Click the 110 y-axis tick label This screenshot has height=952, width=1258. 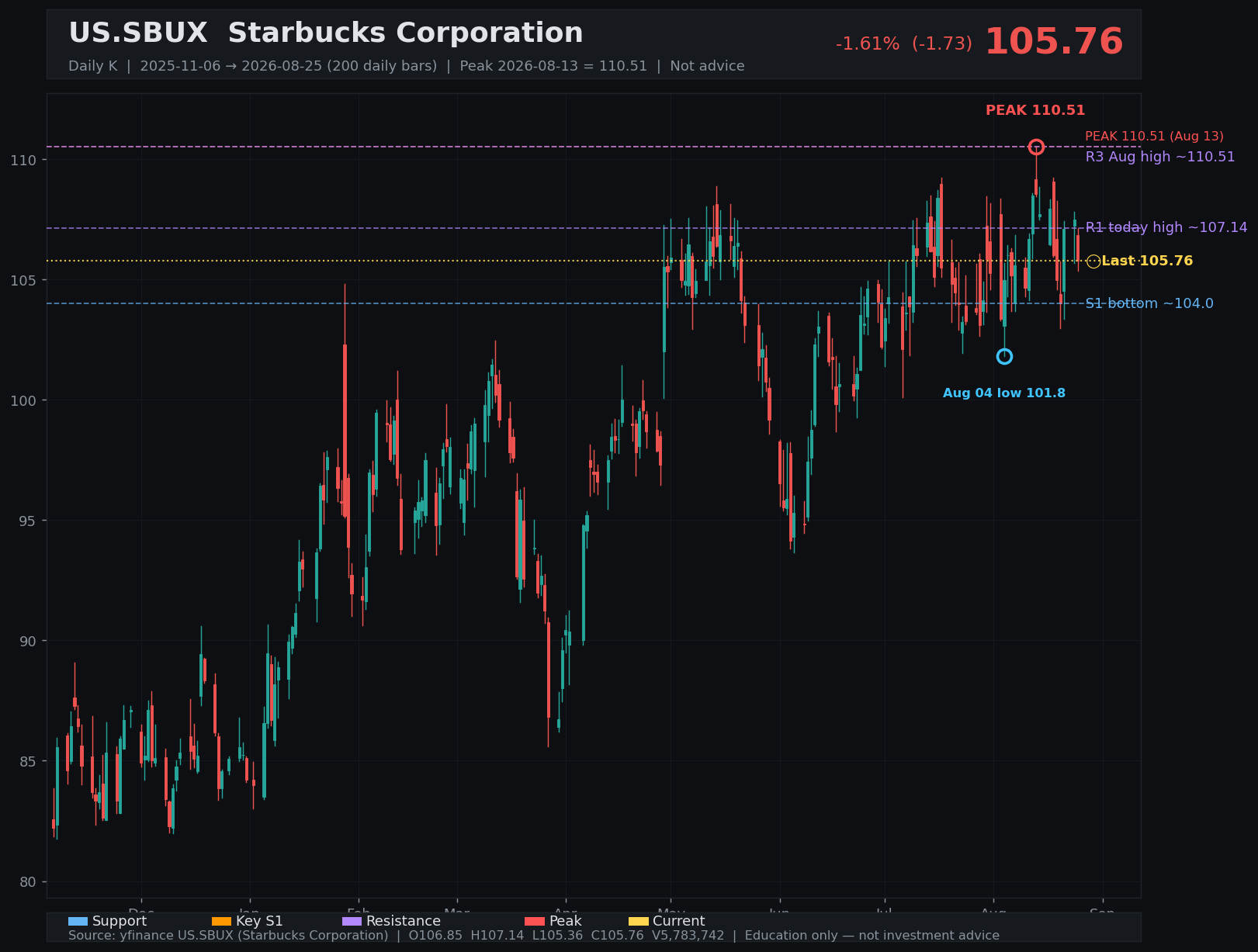23,160
